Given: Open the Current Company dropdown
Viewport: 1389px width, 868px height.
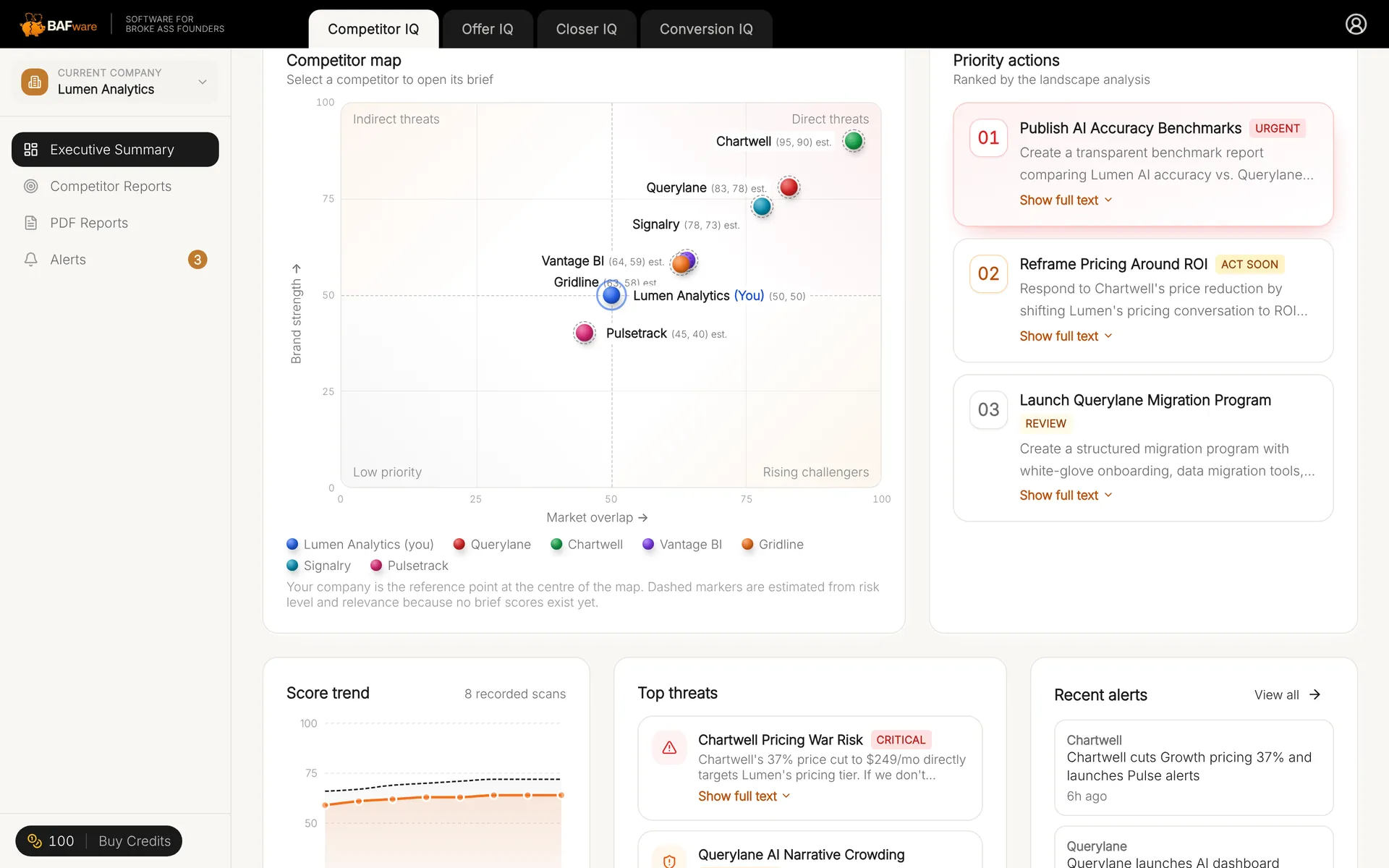Looking at the screenshot, I should [x=115, y=82].
